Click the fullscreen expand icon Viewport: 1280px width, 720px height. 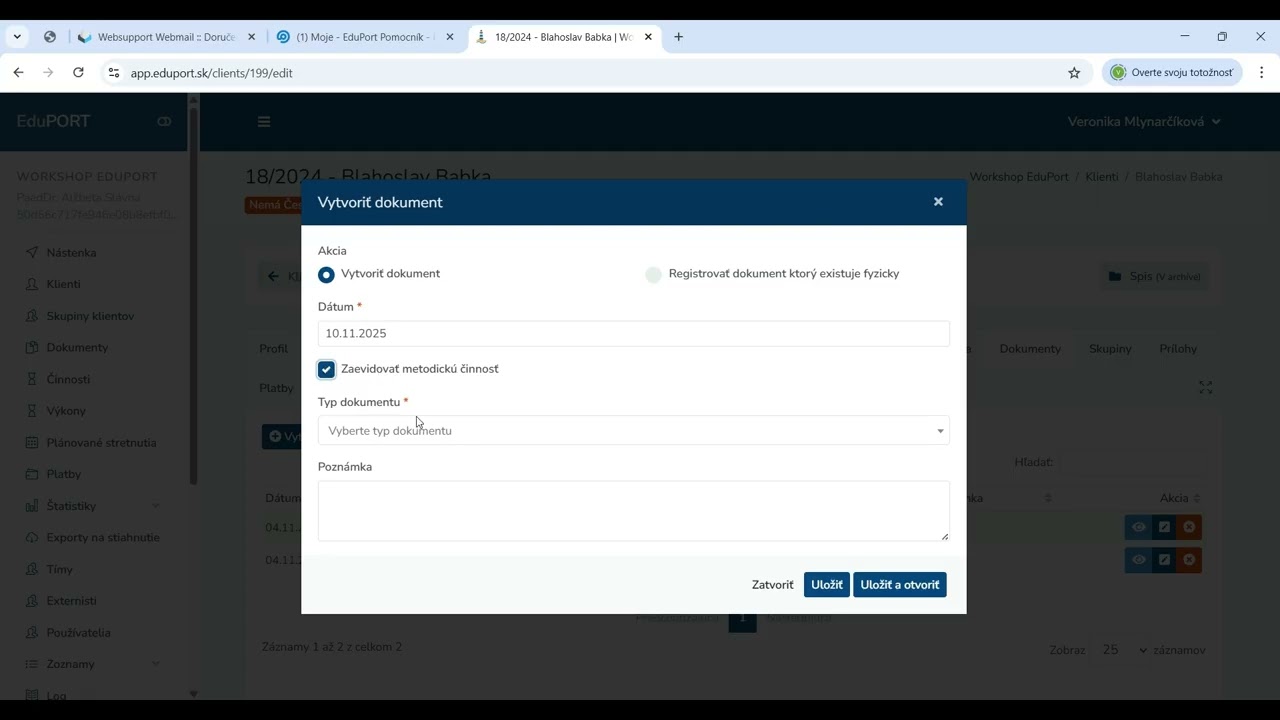(1206, 388)
